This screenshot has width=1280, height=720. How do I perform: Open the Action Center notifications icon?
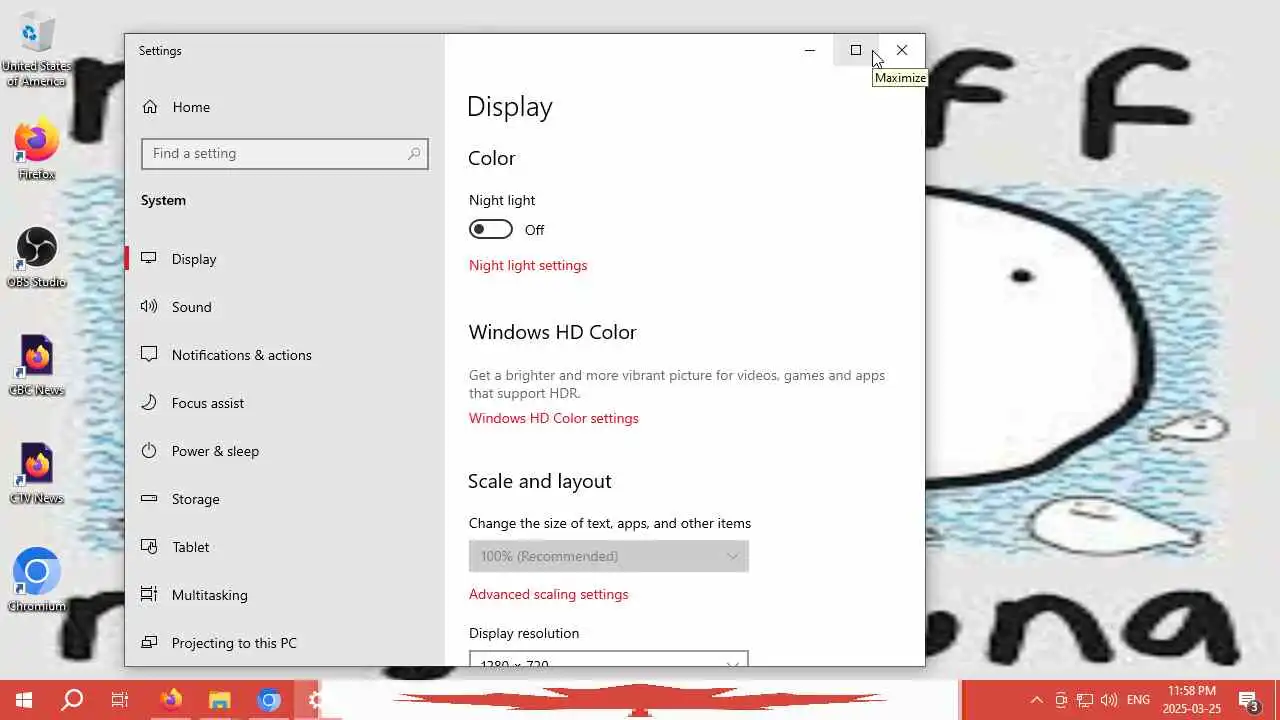coord(1248,700)
